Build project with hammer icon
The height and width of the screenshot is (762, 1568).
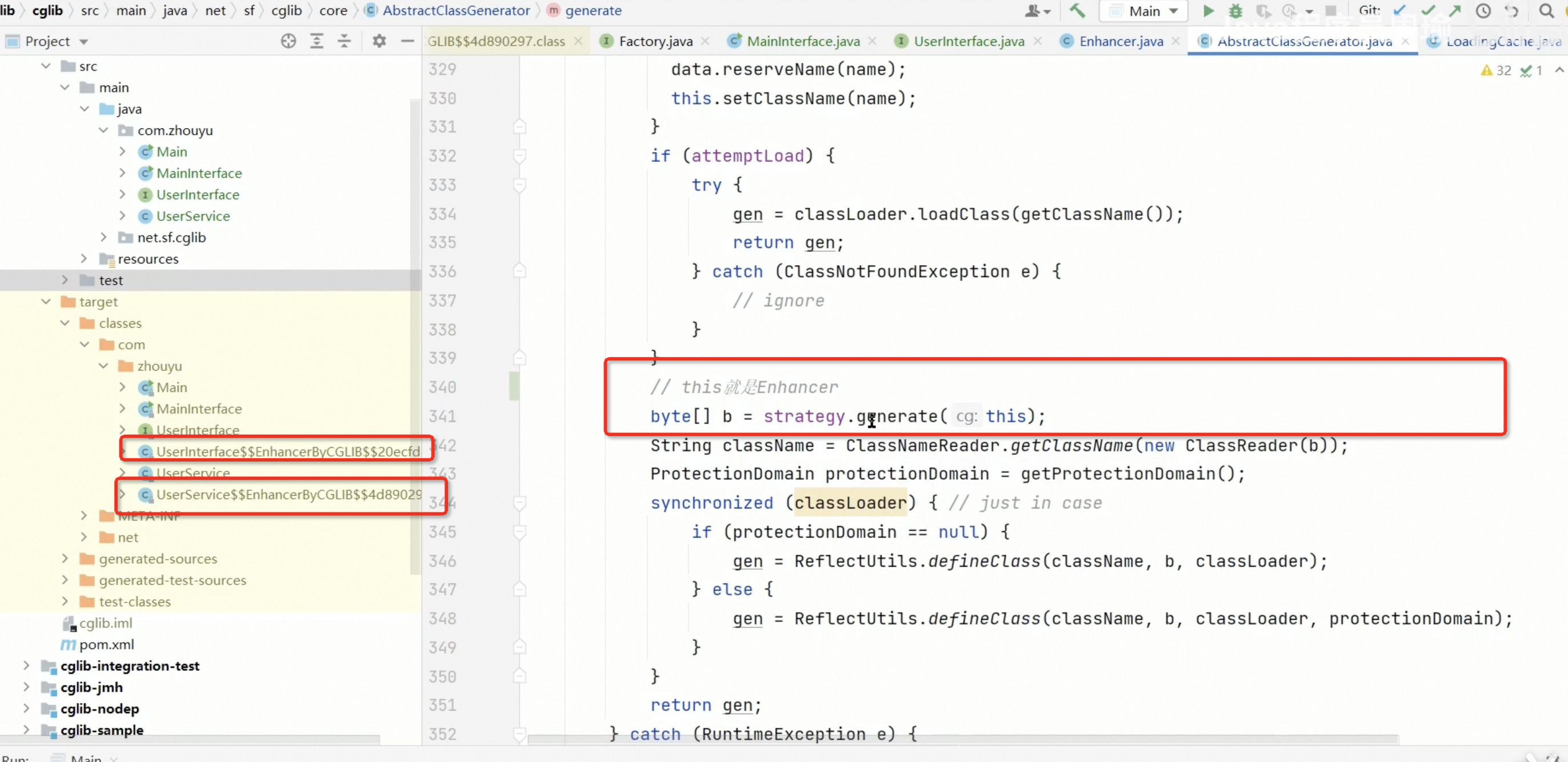click(1077, 11)
